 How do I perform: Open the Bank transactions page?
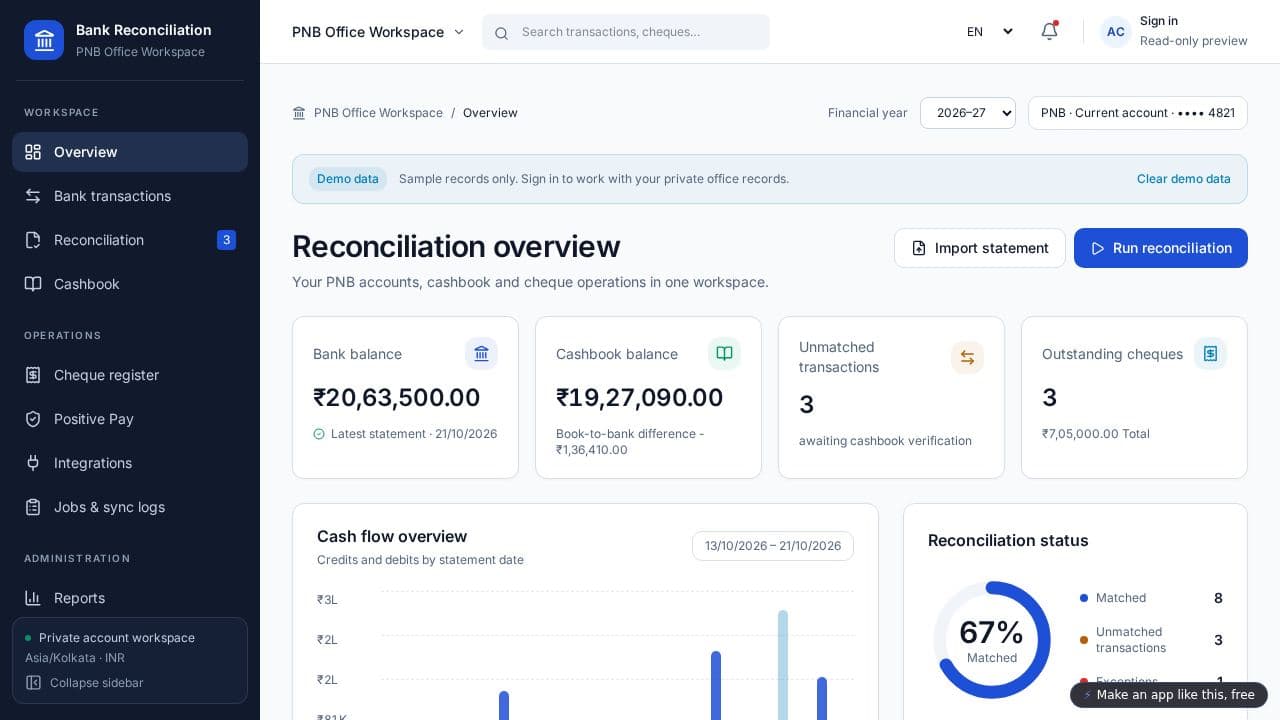[x=130, y=196]
